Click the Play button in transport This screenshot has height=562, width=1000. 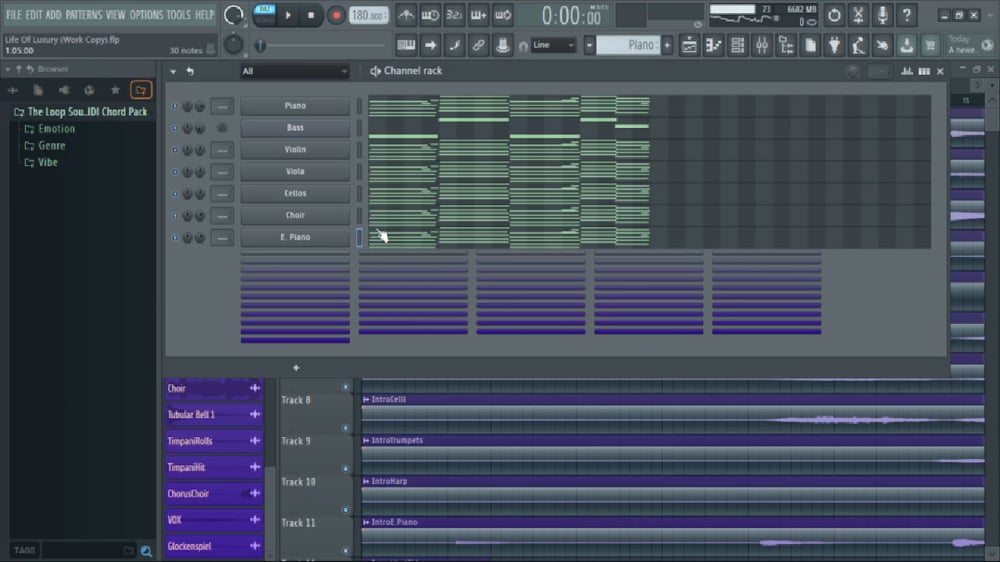coord(288,15)
